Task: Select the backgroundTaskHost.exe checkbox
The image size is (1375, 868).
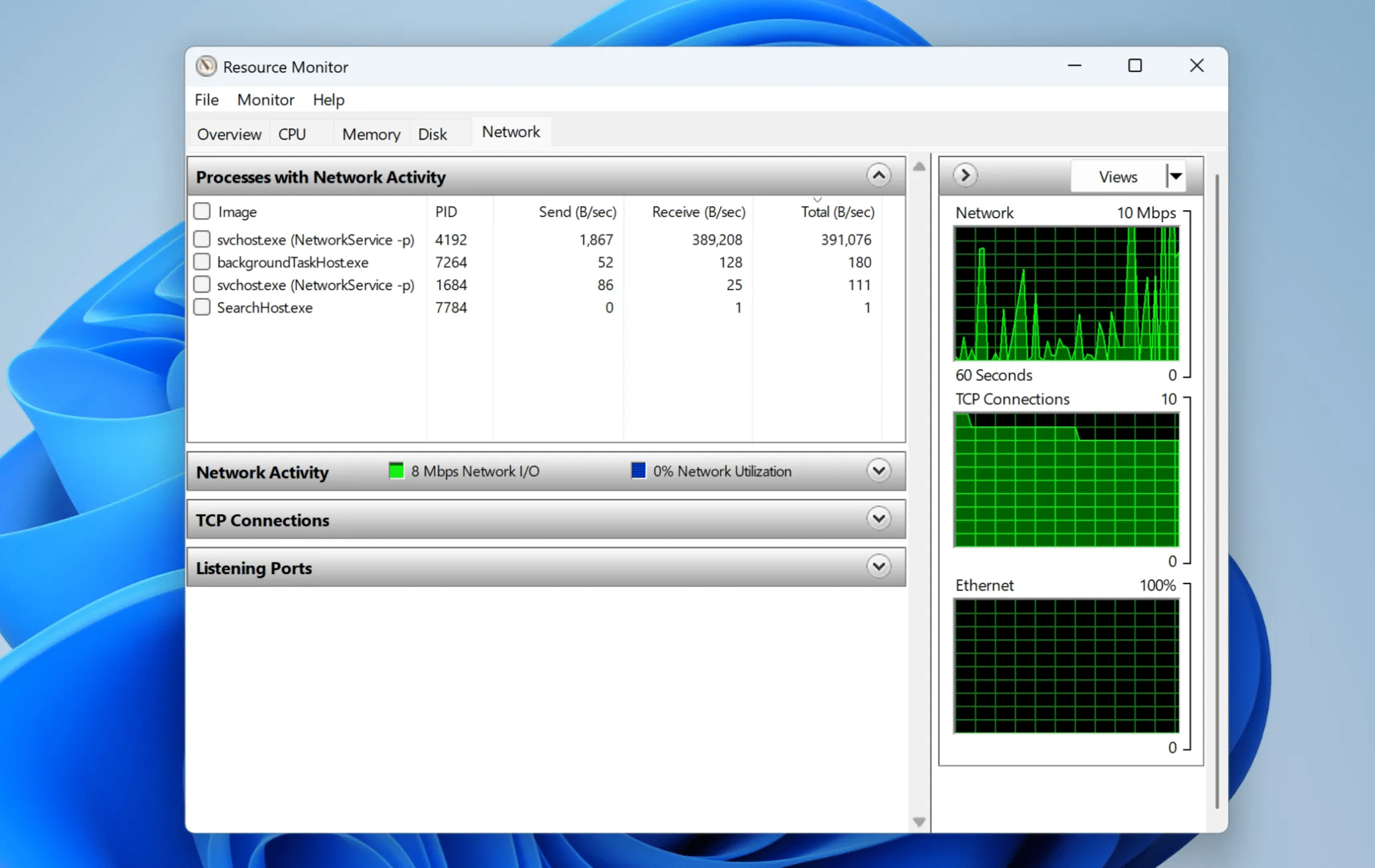Action: [x=201, y=261]
